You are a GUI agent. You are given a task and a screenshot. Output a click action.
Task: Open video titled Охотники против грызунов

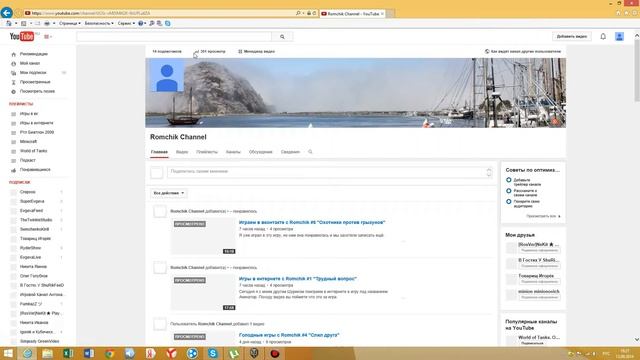click(x=312, y=222)
